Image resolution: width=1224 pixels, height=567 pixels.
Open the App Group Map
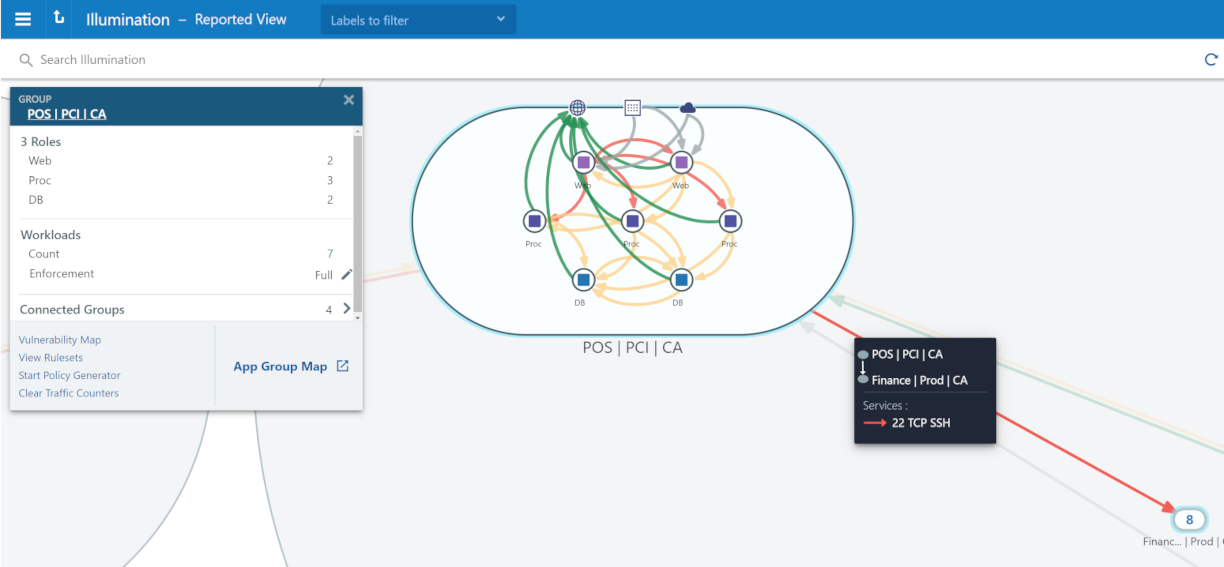[x=280, y=367]
